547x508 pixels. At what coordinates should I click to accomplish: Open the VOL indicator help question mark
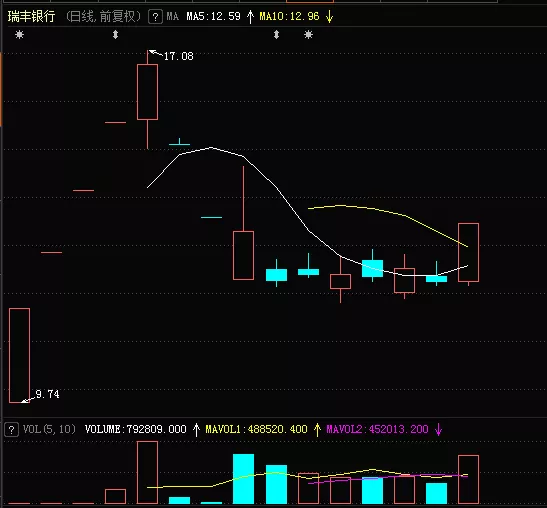coord(11,429)
